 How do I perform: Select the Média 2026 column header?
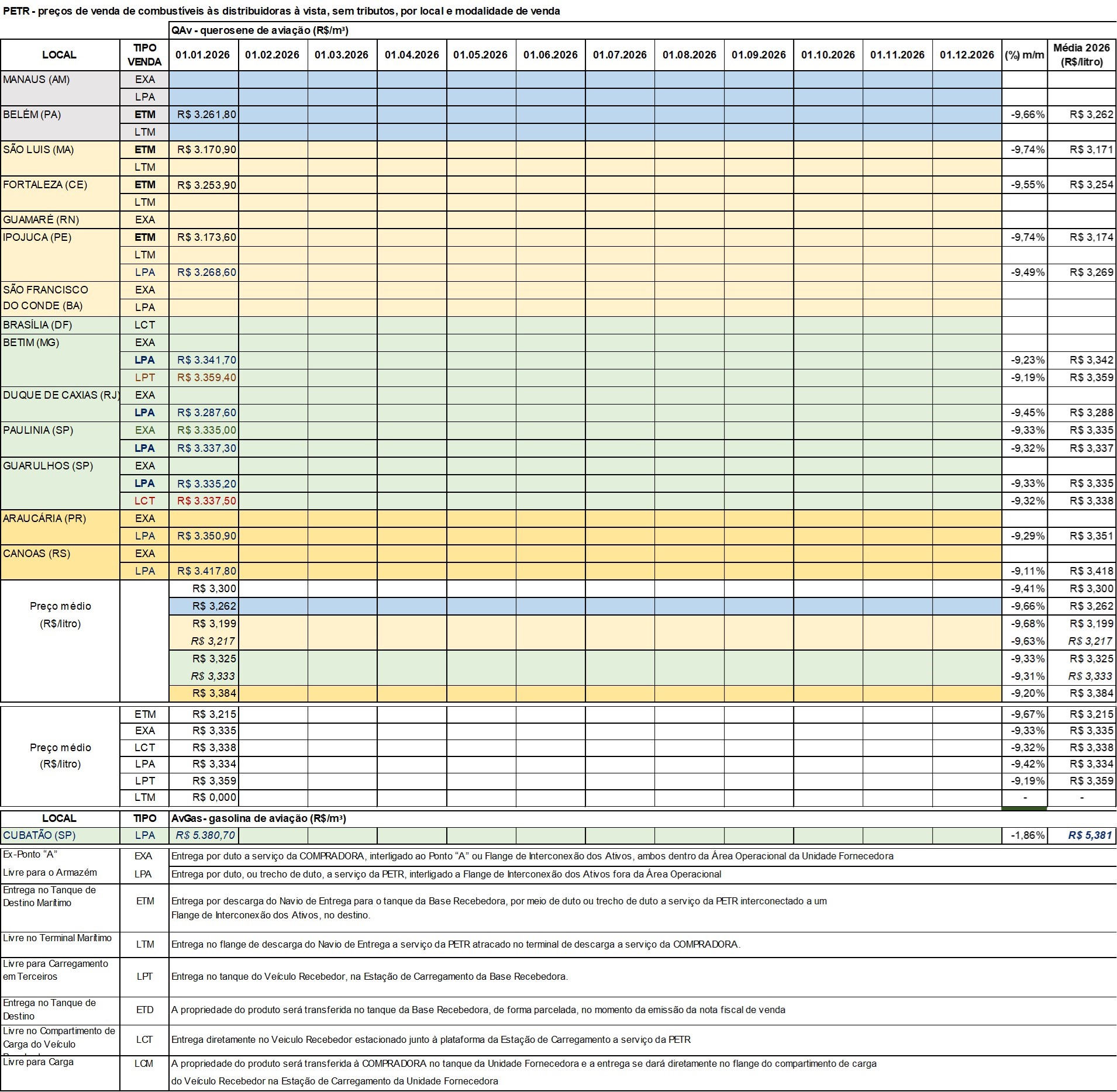[x=1081, y=55]
